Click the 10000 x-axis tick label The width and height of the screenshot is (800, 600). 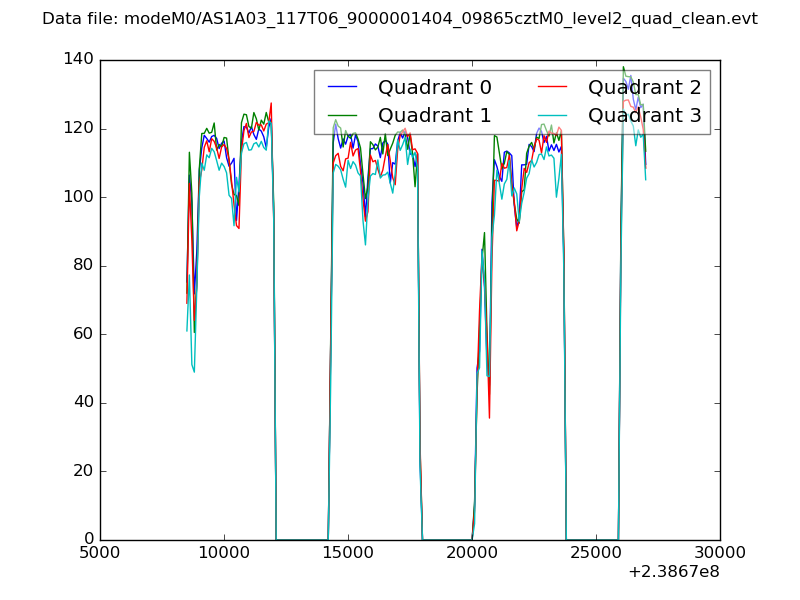pos(224,553)
